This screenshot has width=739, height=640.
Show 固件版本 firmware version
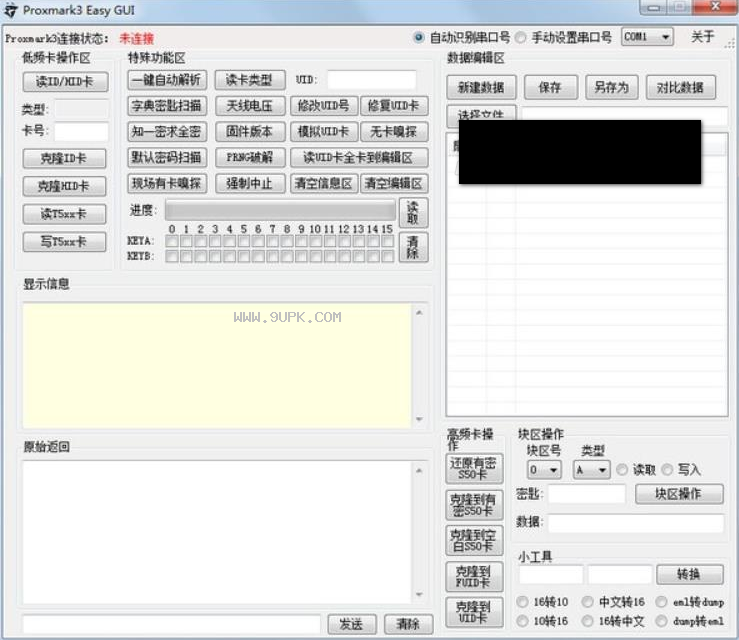coord(250,131)
